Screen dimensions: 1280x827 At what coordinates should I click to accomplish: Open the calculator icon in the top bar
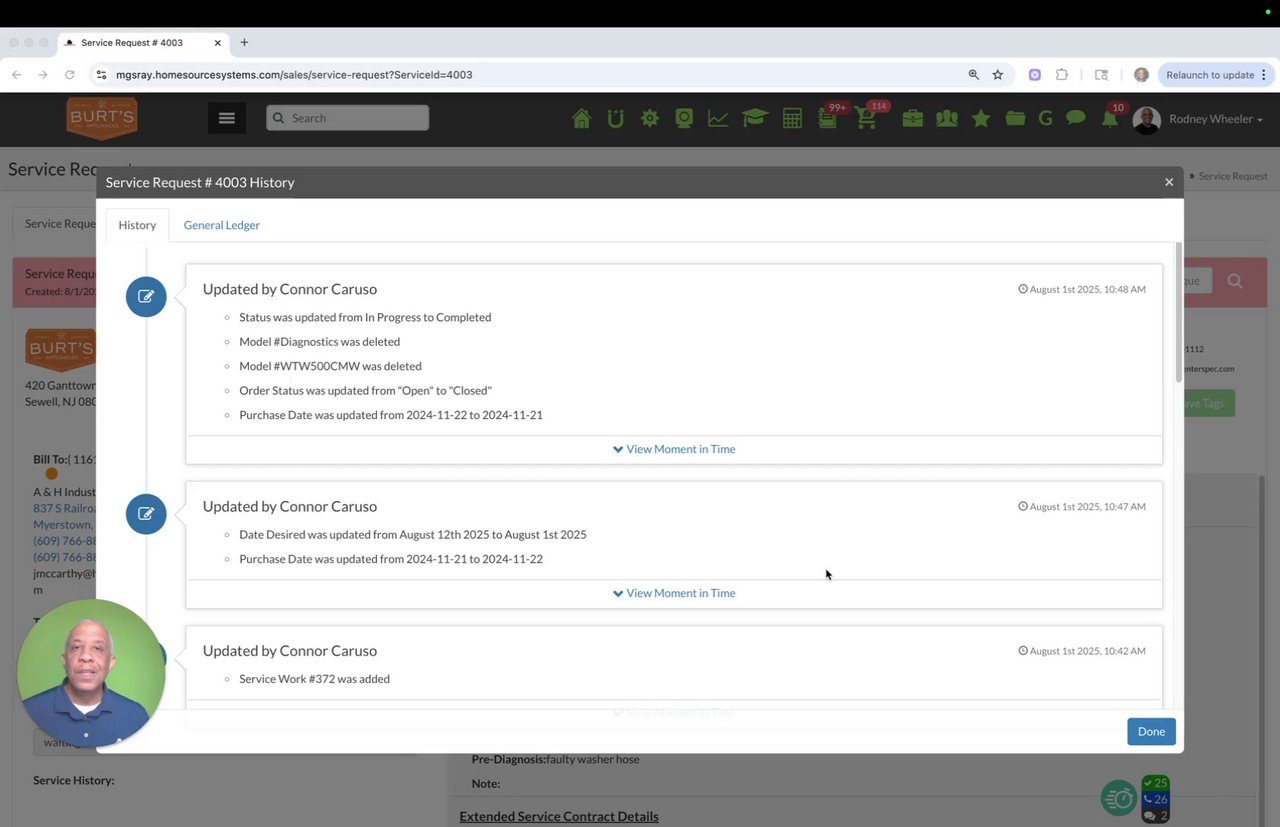792,119
